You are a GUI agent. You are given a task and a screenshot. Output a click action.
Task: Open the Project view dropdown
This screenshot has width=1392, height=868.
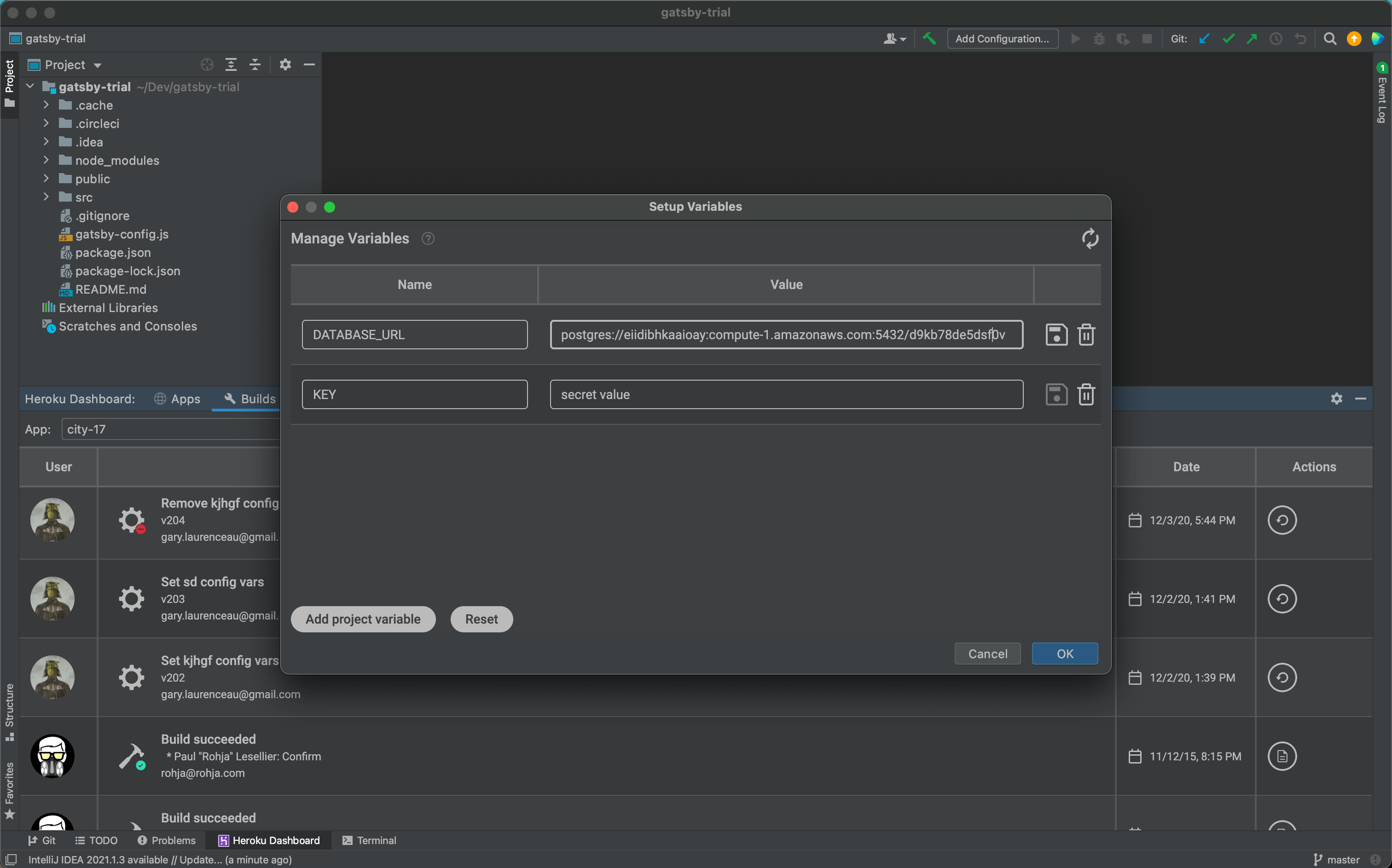[98, 65]
